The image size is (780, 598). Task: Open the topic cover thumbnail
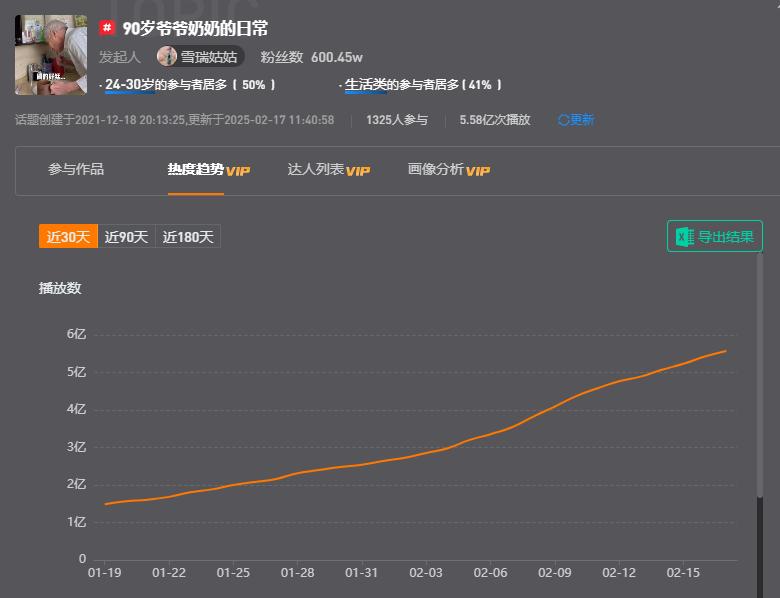coord(51,54)
